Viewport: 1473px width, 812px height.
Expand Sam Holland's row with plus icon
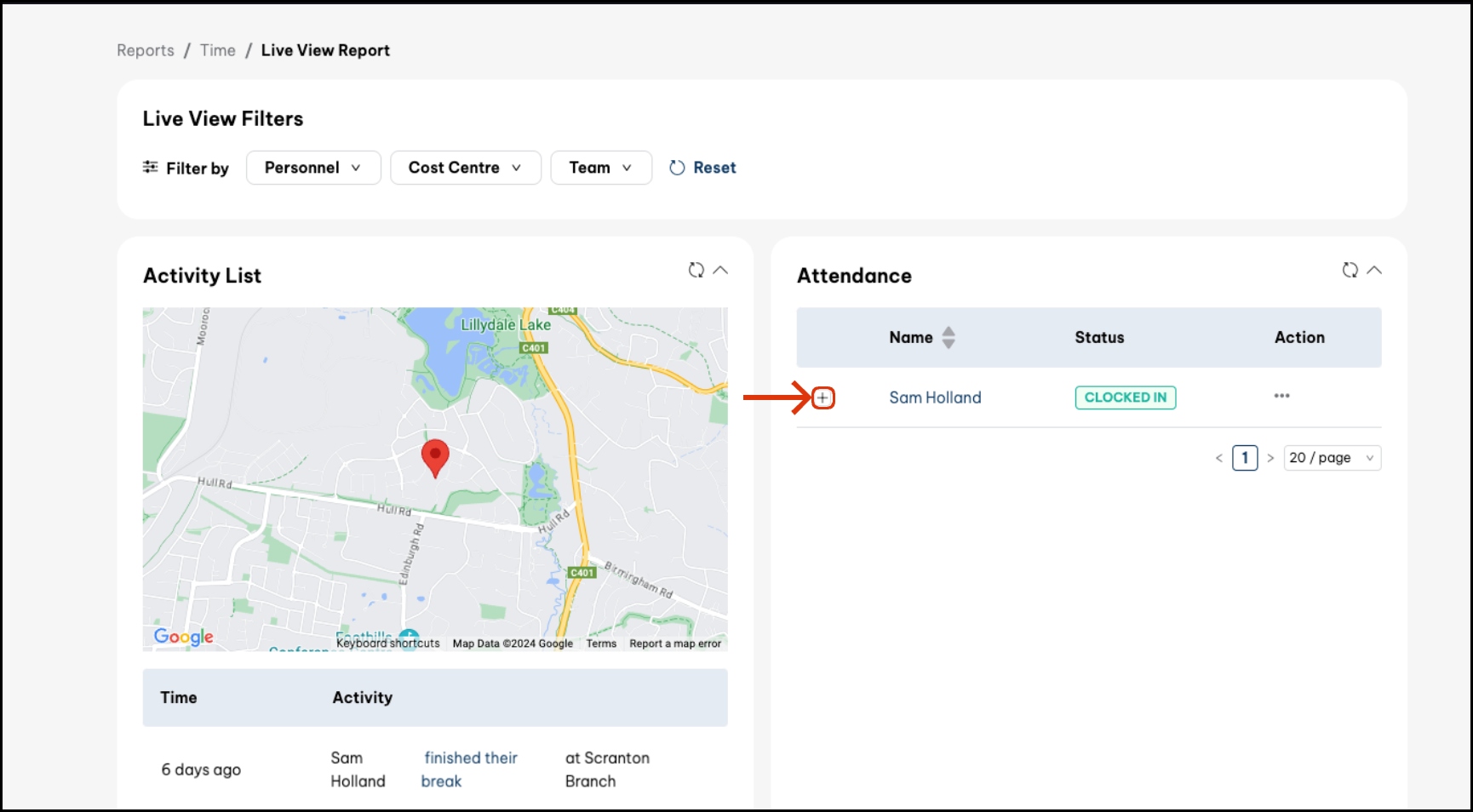(x=822, y=397)
